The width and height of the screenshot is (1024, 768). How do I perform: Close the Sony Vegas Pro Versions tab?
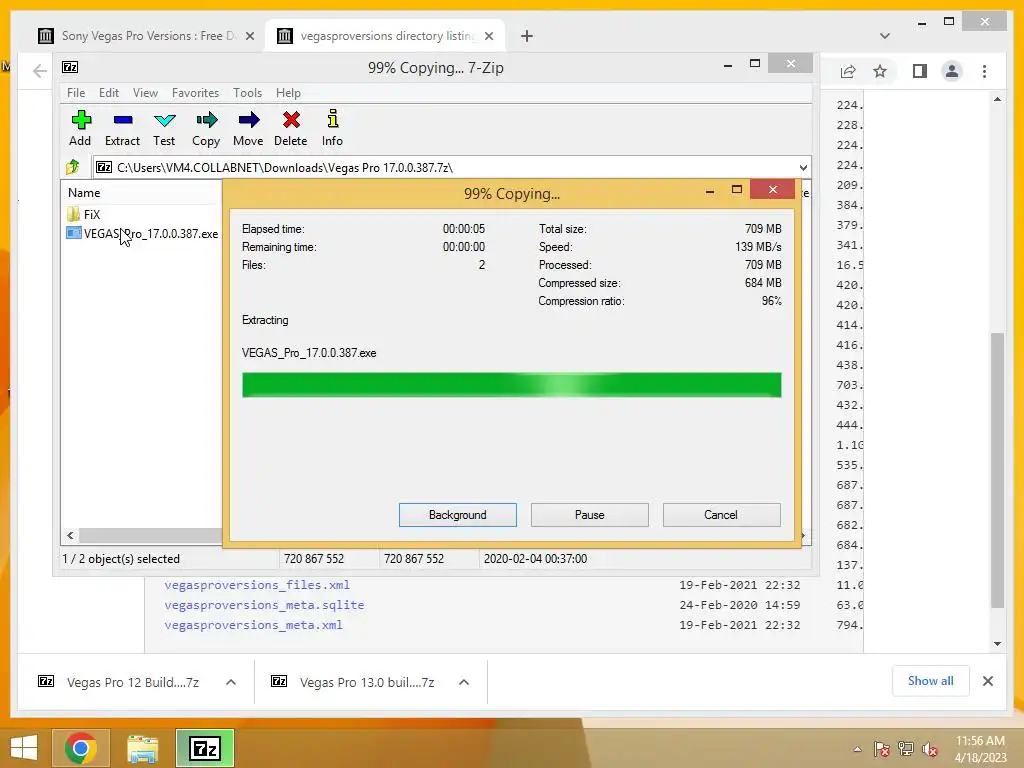click(x=249, y=36)
